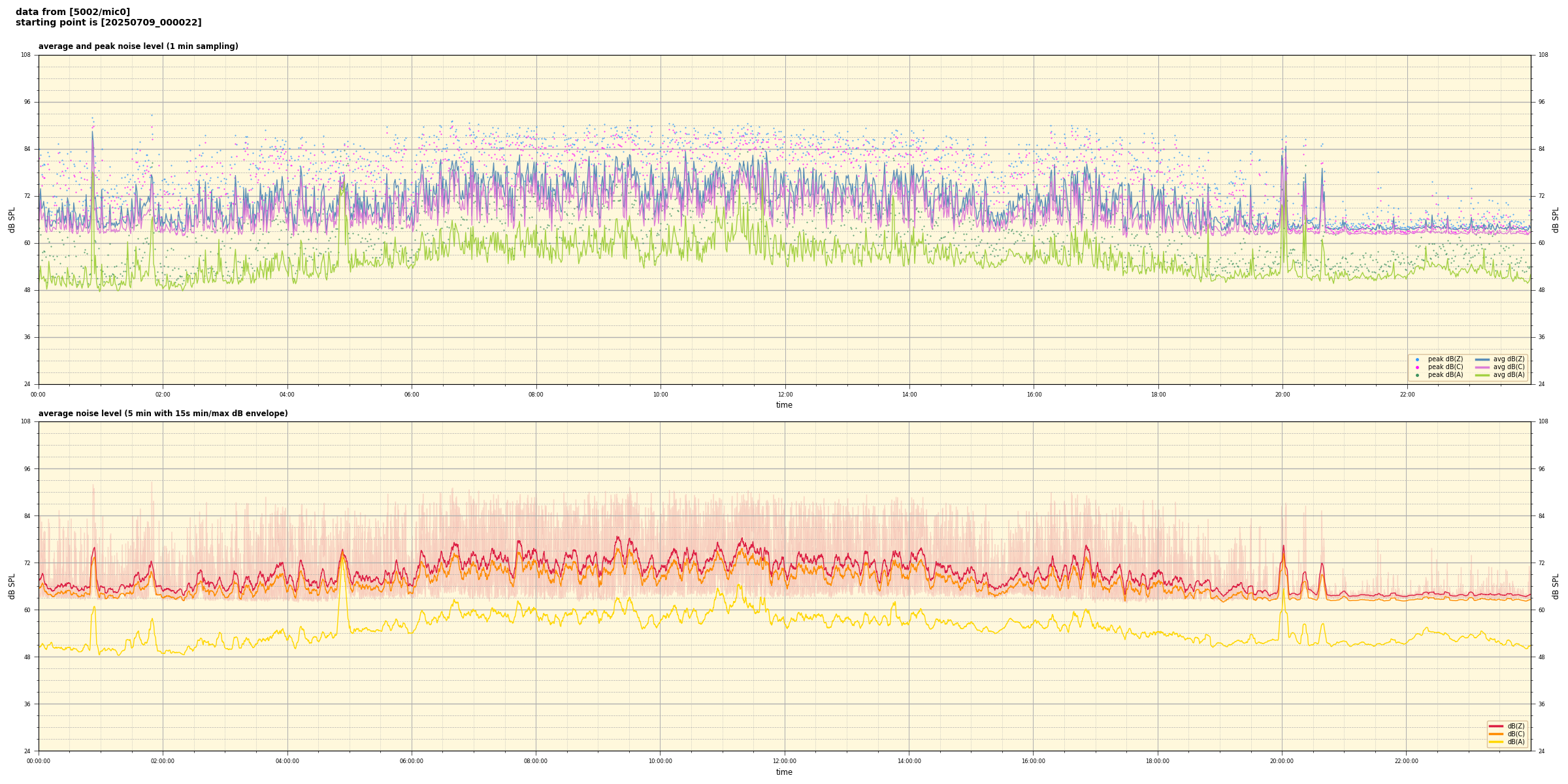Image resolution: width=1568 pixels, height=784 pixels.
Task: Click the 20:00:00 tick label on lower chart
Action: (1282, 761)
